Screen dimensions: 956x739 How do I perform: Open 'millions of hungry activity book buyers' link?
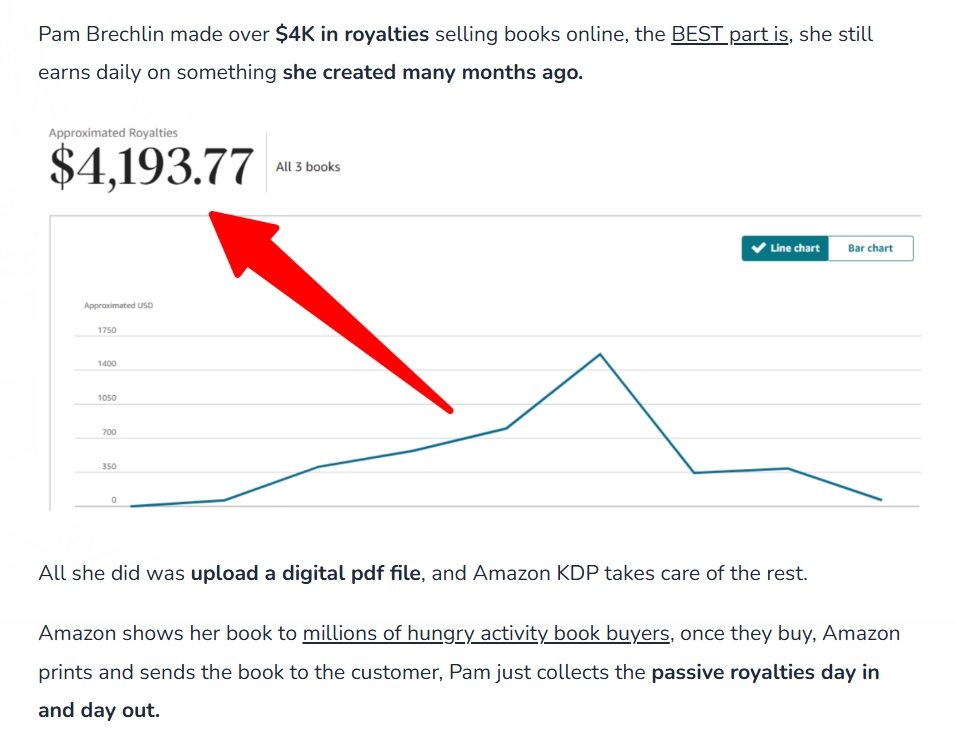(486, 634)
